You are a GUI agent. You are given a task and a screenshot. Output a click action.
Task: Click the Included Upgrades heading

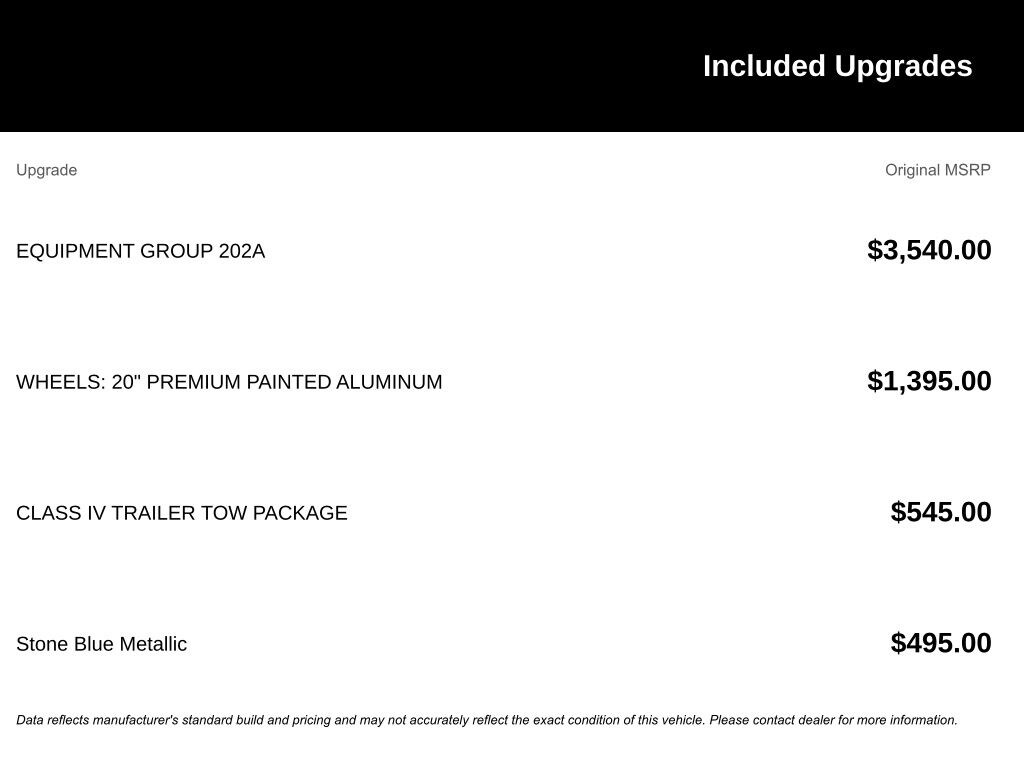[837, 66]
